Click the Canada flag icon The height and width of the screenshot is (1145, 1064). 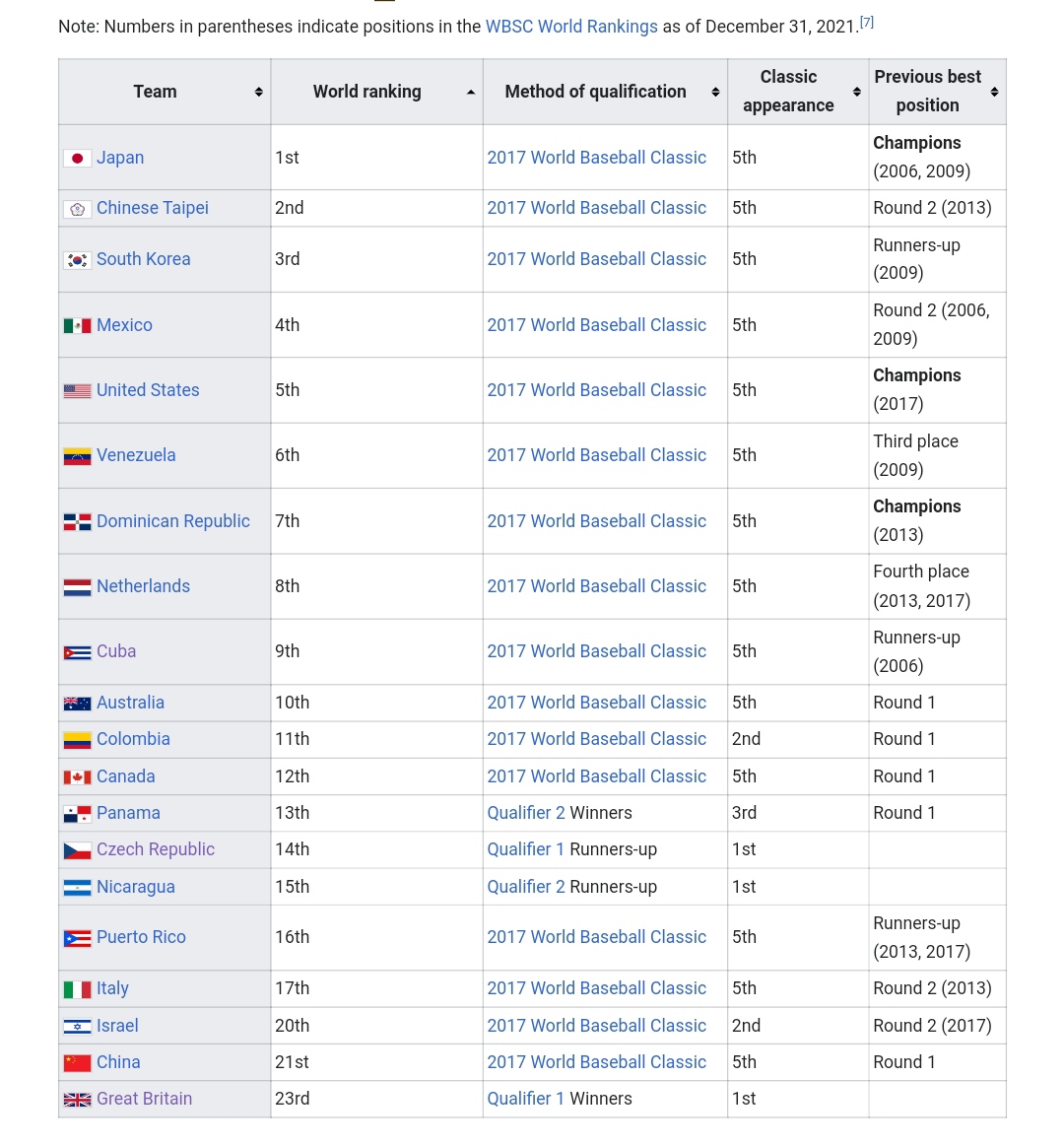77,777
